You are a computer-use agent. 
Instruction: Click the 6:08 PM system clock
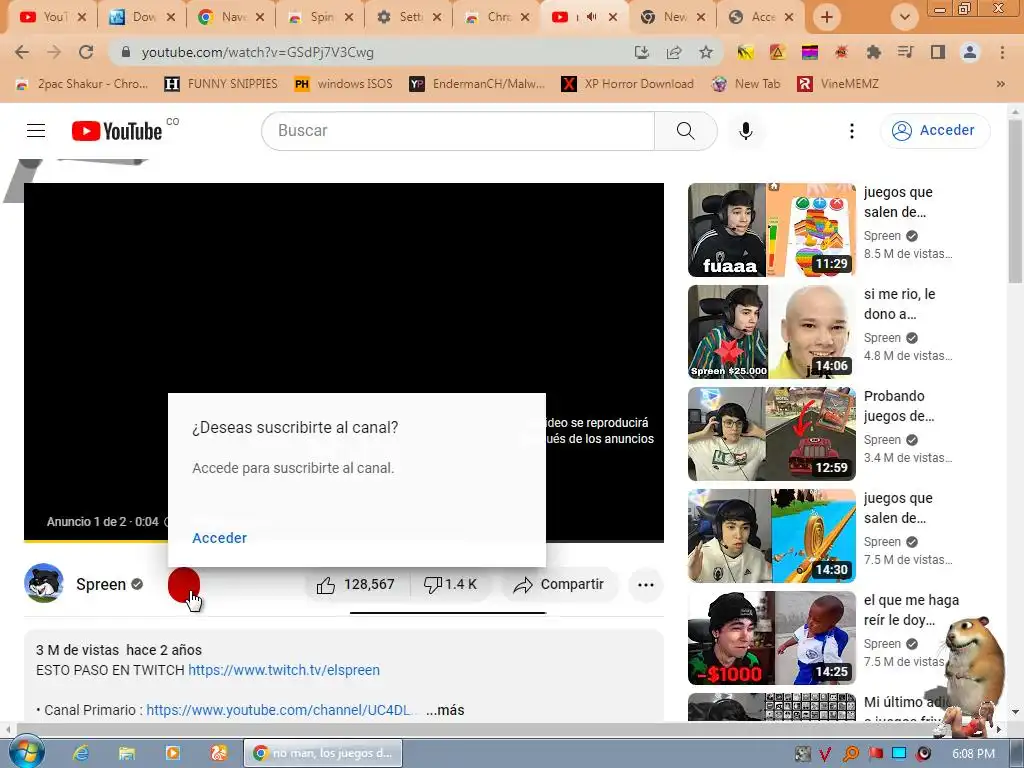coord(973,754)
